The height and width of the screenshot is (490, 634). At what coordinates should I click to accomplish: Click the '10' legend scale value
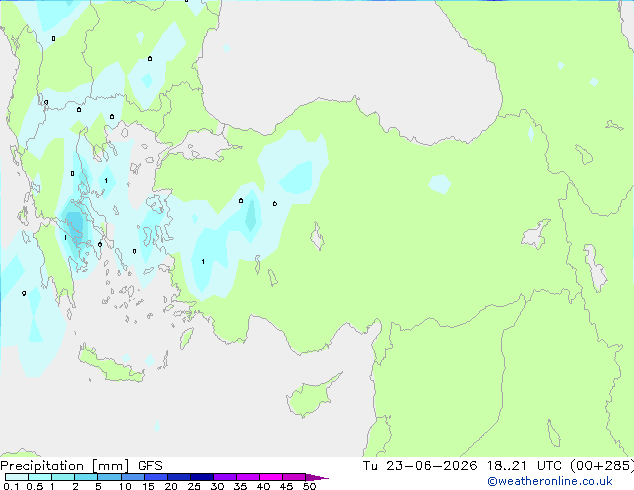click(x=125, y=486)
